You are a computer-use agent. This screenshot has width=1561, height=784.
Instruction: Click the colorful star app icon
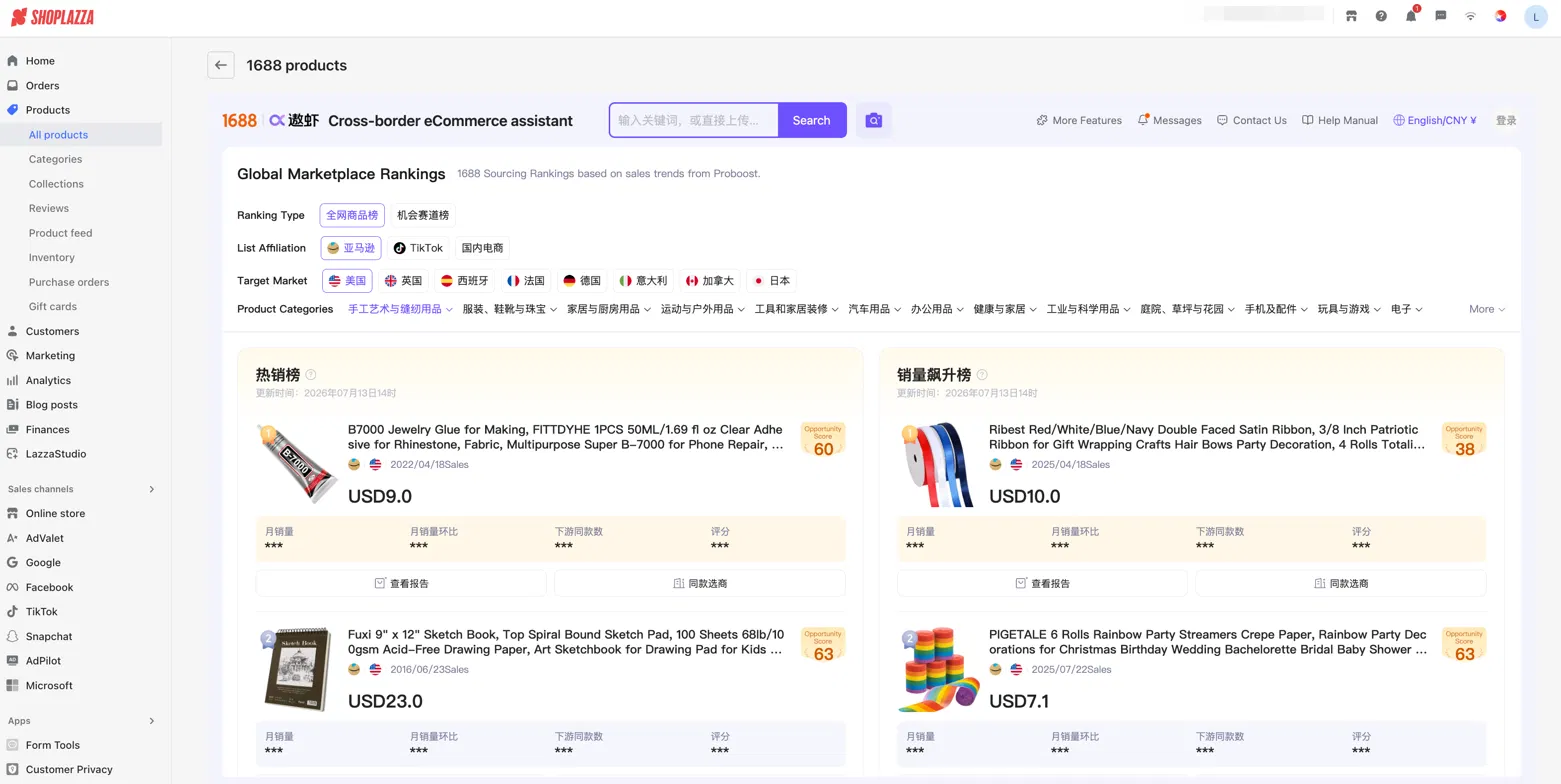coord(1501,16)
